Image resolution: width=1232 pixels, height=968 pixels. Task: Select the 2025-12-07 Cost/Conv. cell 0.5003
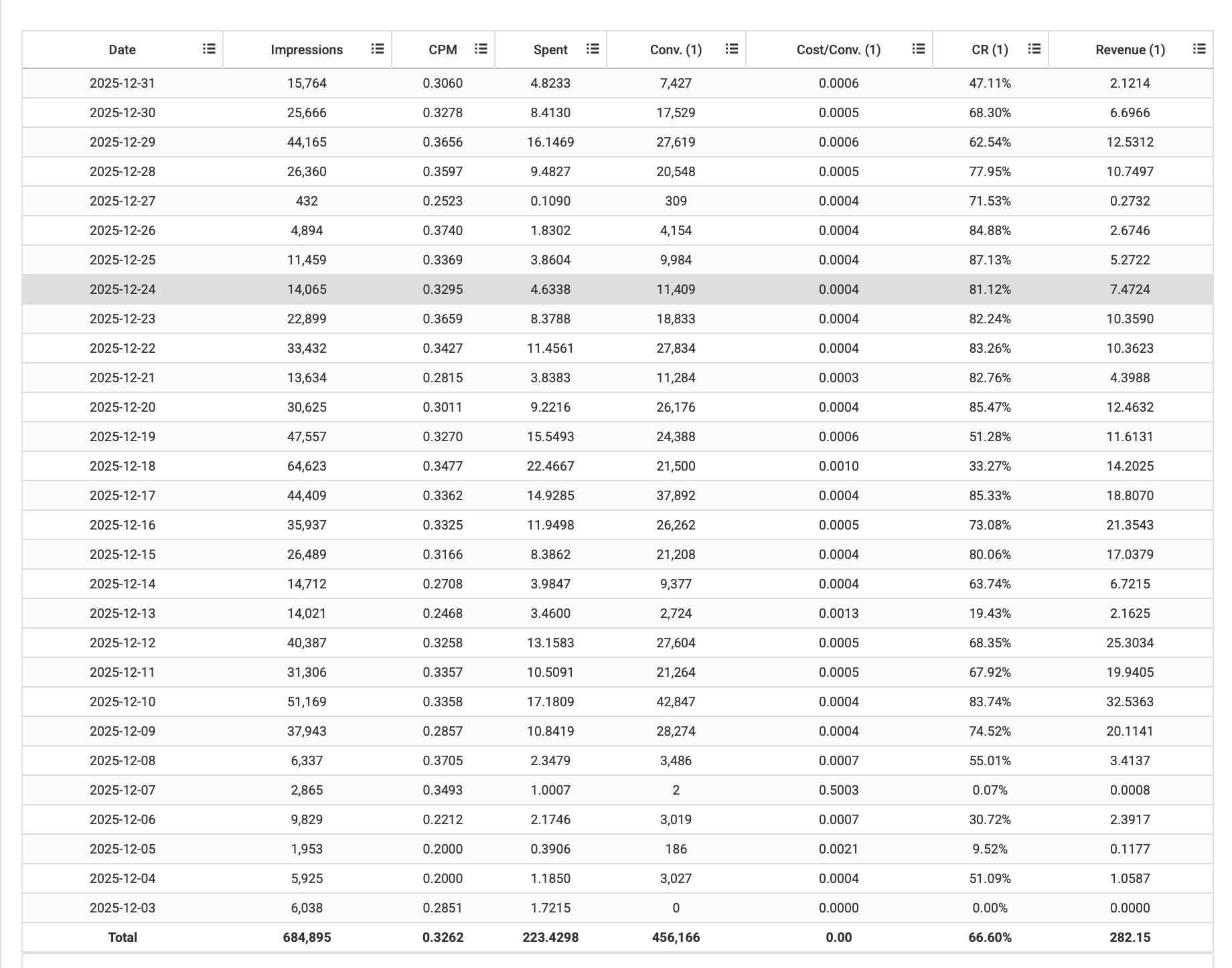[839, 790]
